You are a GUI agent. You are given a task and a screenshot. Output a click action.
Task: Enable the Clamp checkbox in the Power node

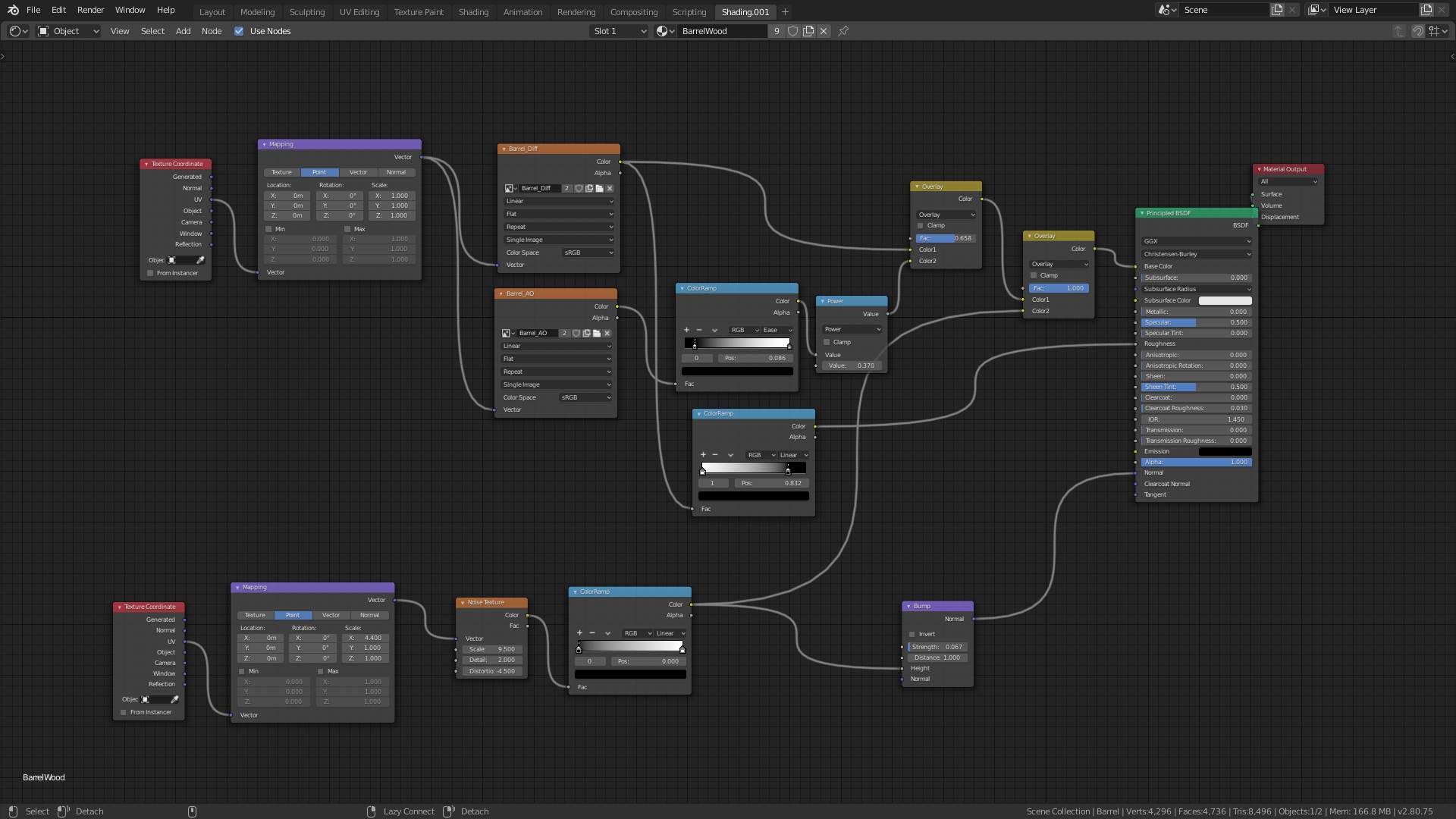[x=827, y=342]
